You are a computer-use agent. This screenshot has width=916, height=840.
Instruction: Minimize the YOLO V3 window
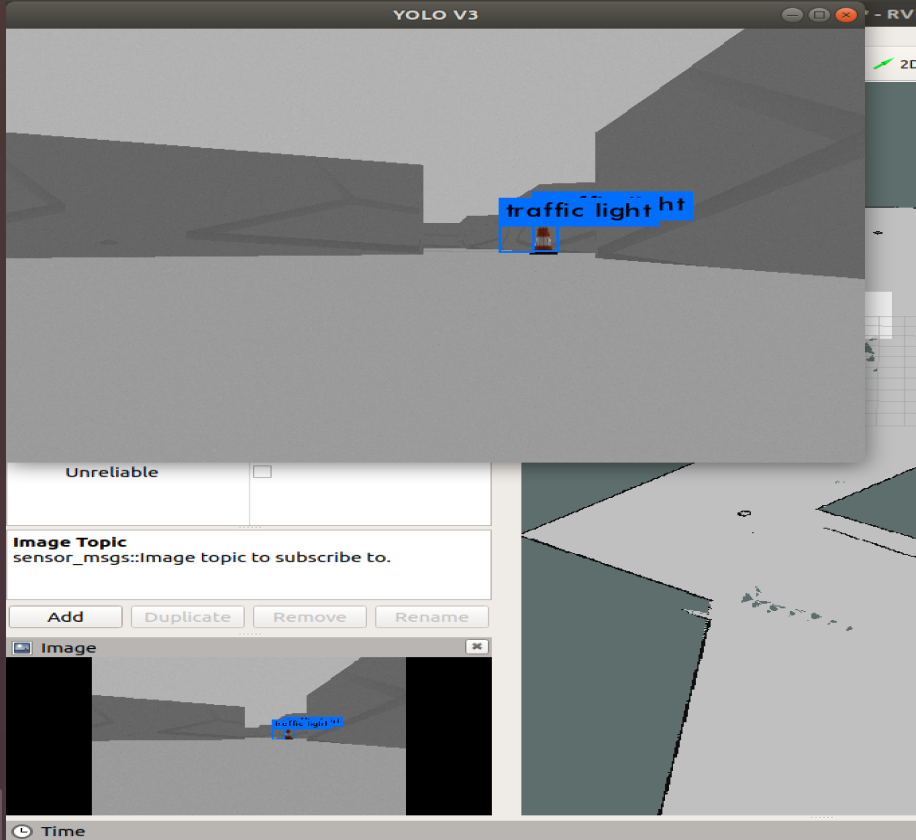(792, 15)
